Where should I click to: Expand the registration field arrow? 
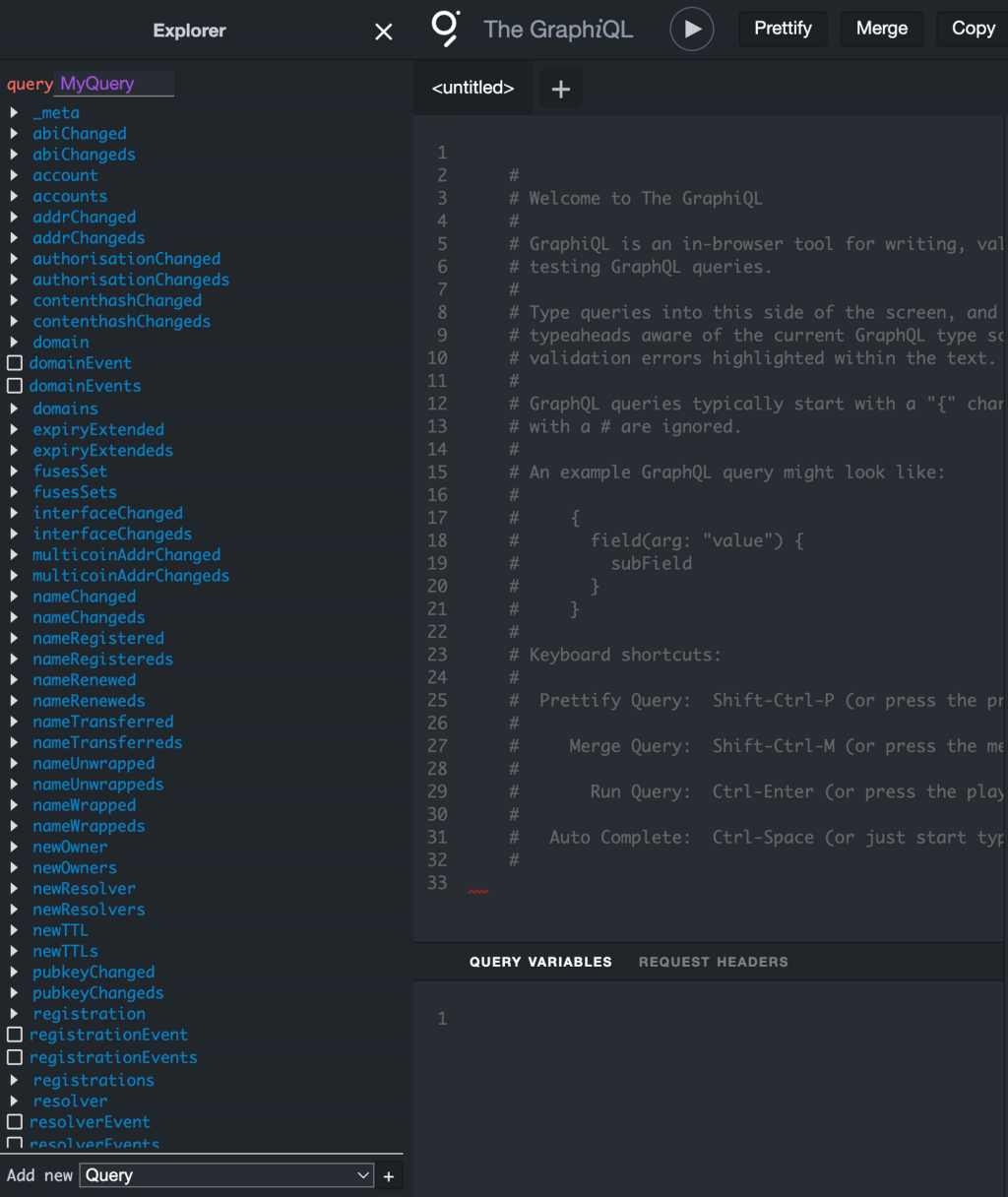pyautogui.click(x=14, y=1014)
